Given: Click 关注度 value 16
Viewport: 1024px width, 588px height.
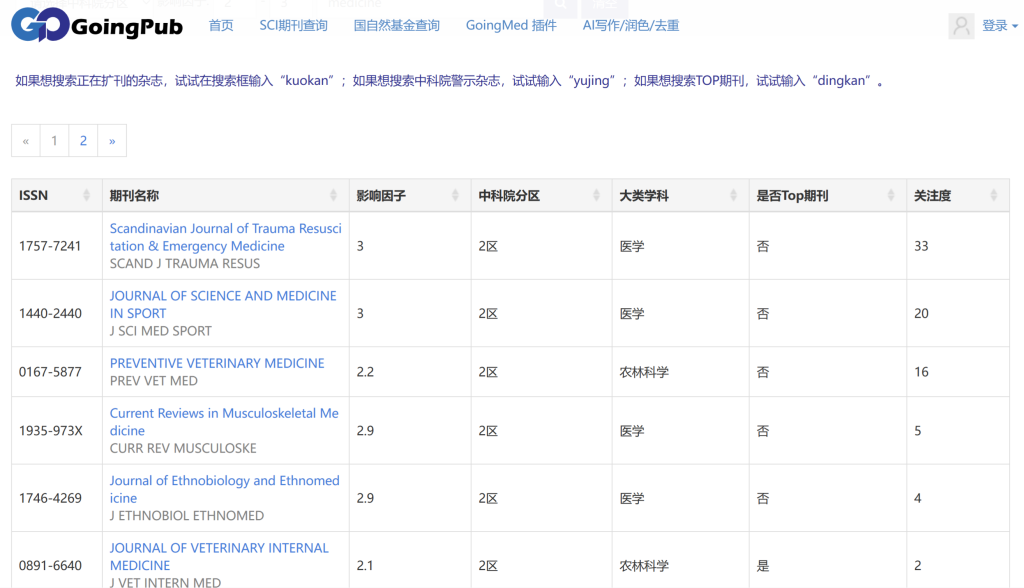Looking at the screenshot, I should pyautogui.click(x=921, y=372).
